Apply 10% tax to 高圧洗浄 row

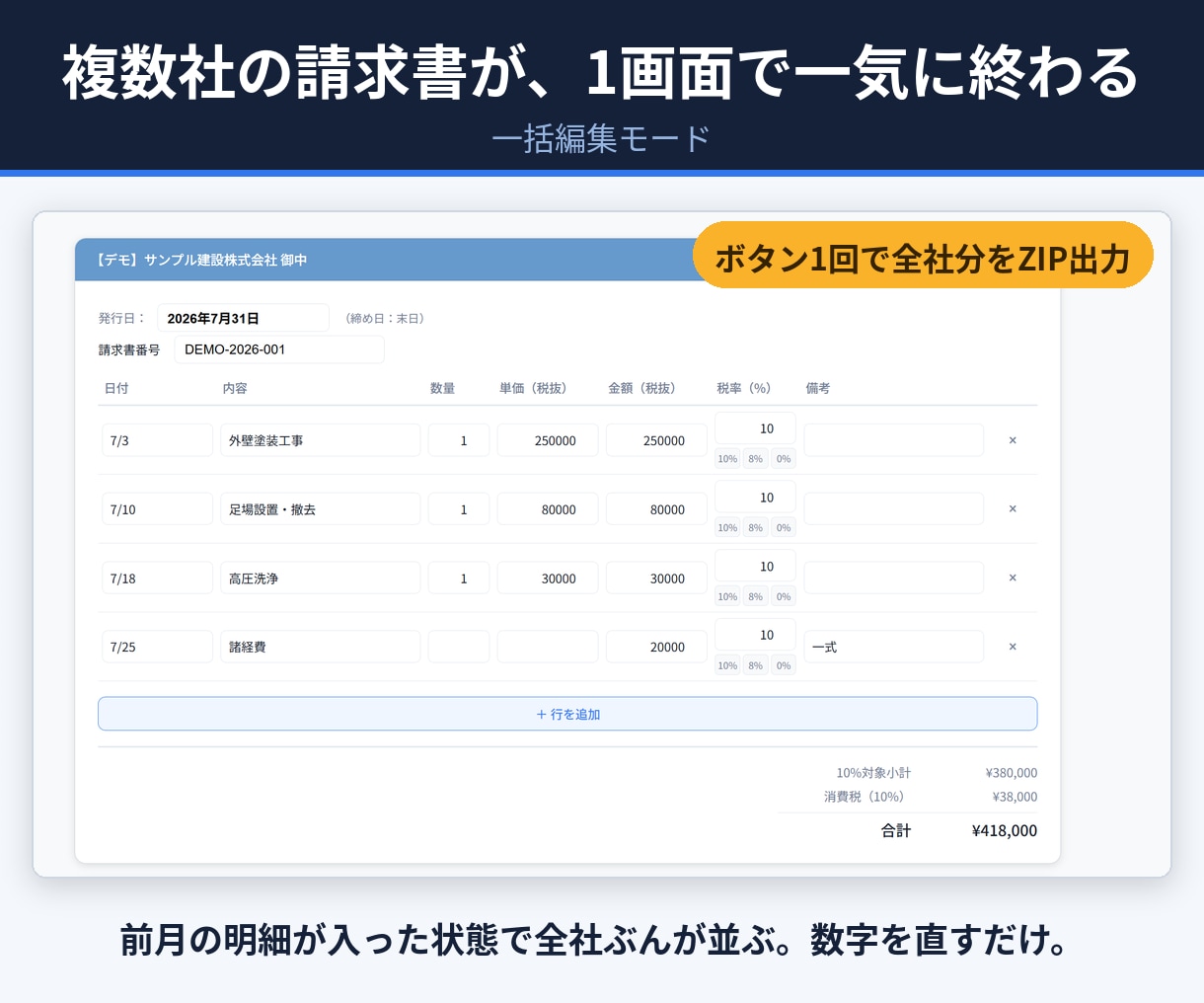click(727, 597)
